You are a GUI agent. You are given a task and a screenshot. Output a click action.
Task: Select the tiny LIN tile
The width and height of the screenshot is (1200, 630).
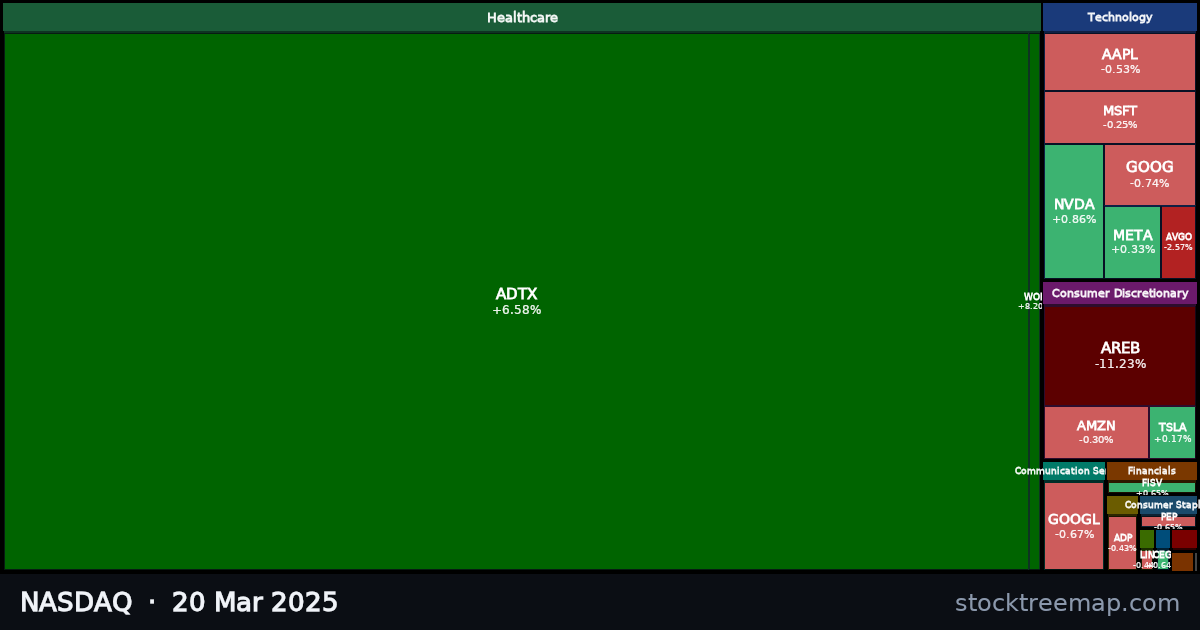point(1147,560)
